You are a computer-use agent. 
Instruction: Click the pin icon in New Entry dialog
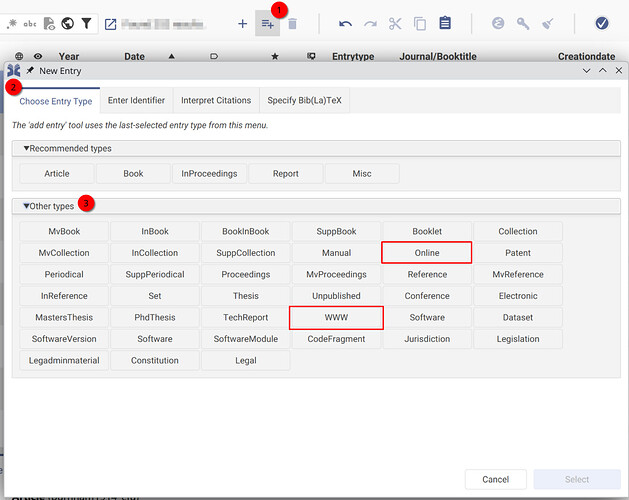click(30, 71)
